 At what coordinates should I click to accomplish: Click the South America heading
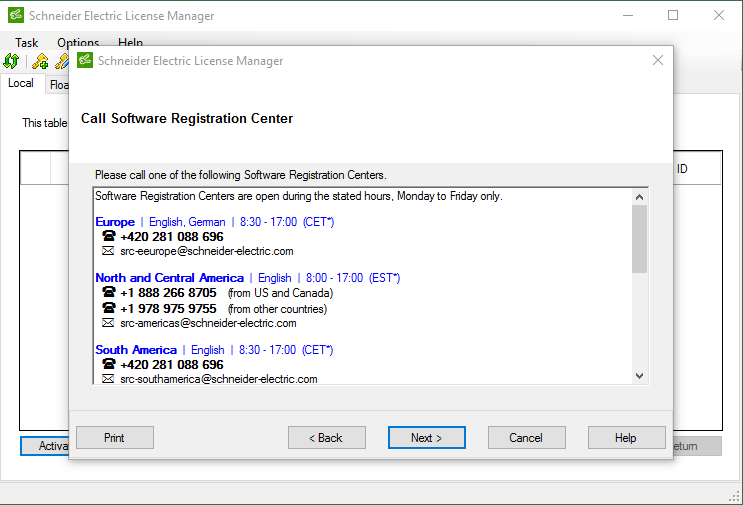click(x=136, y=350)
